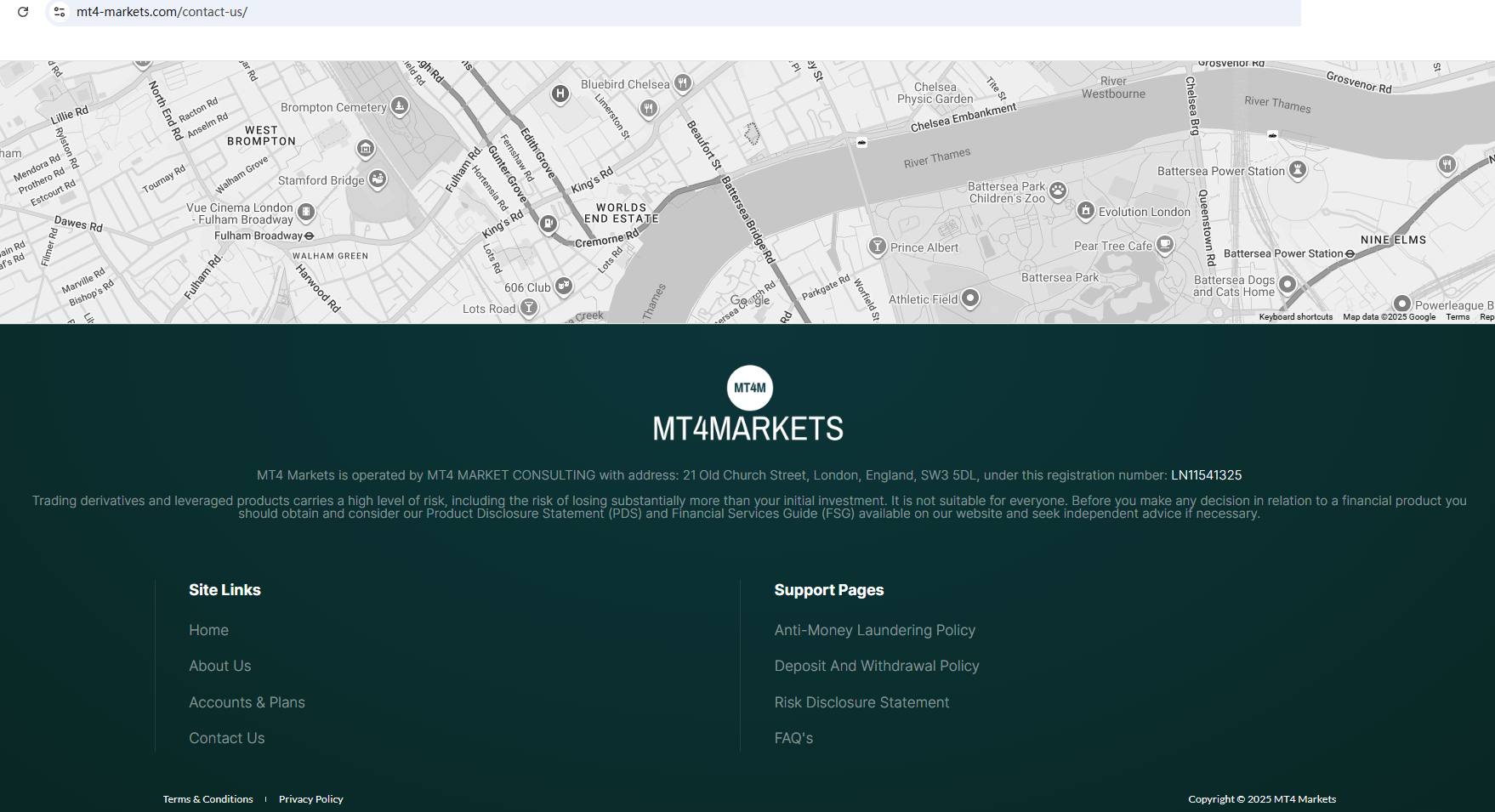Reload the page with the browser refresh icon
1495x812 pixels.
23,12
